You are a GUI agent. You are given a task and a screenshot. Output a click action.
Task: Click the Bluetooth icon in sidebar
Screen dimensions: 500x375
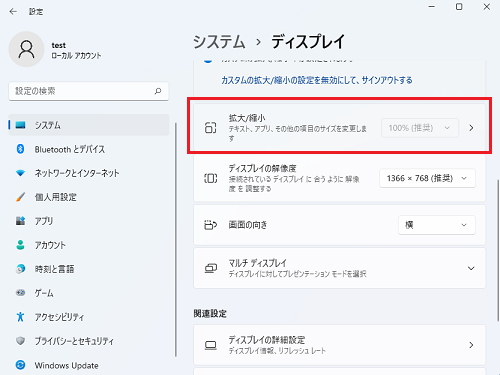click(20, 149)
